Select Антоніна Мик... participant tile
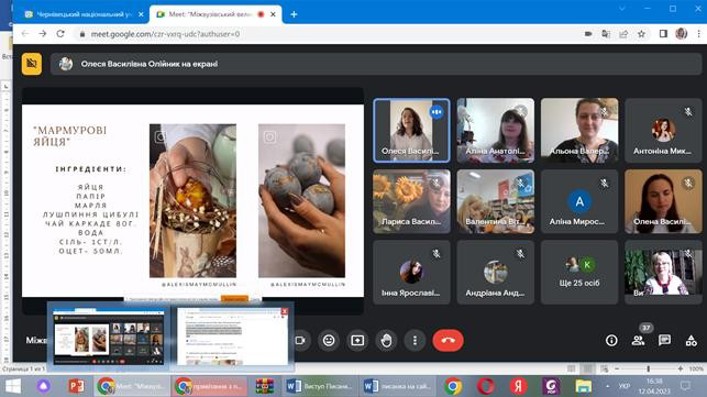The width and height of the screenshot is (707, 397). click(663, 130)
